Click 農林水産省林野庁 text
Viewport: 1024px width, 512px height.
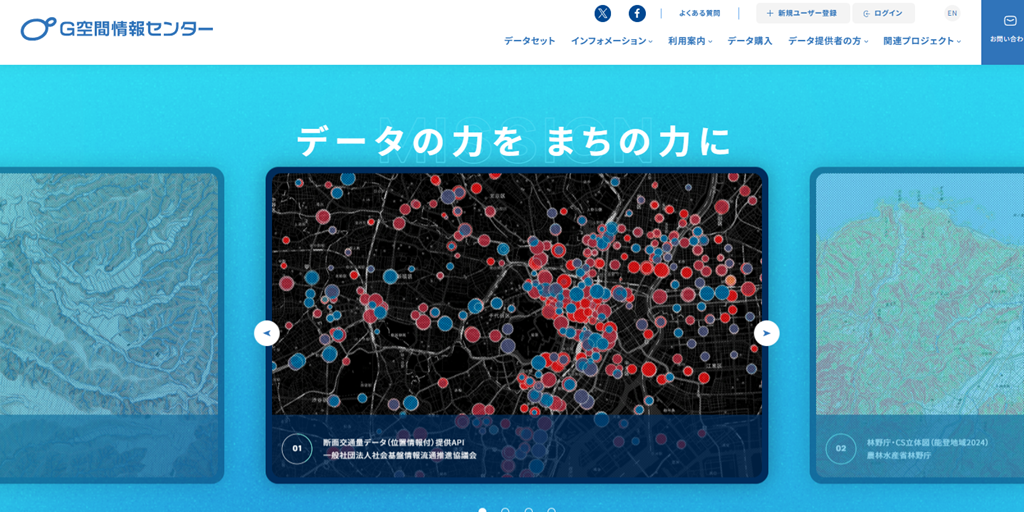pos(897,455)
